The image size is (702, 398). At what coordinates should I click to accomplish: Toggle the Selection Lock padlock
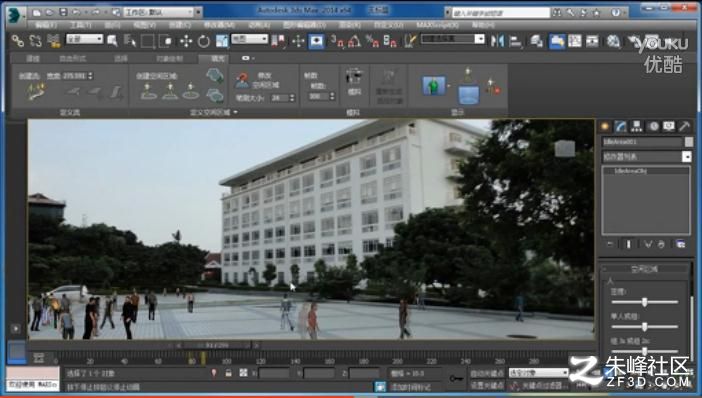coord(228,373)
